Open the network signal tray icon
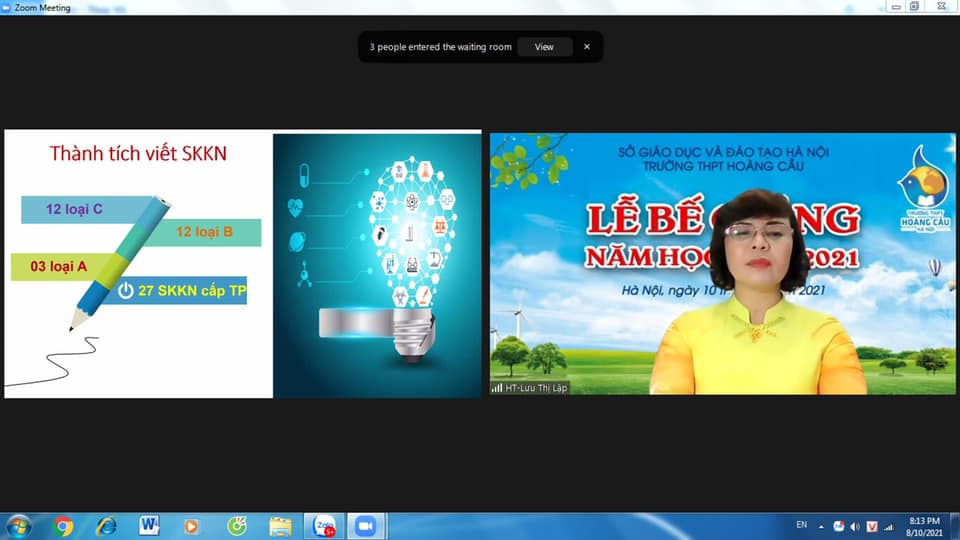Viewport: 960px width, 540px height. click(889, 526)
